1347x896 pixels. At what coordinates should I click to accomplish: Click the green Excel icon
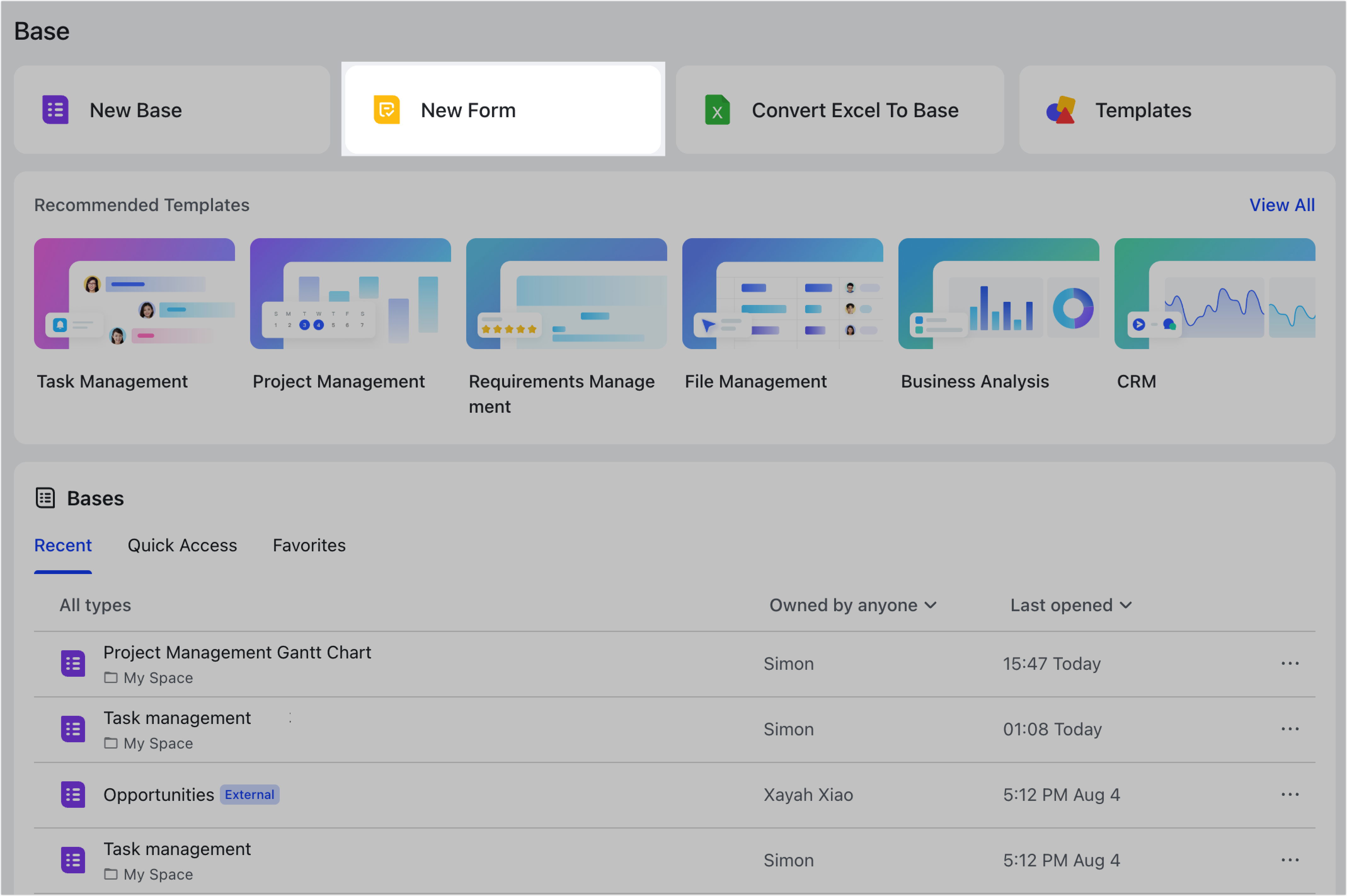(x=717, y=110)
